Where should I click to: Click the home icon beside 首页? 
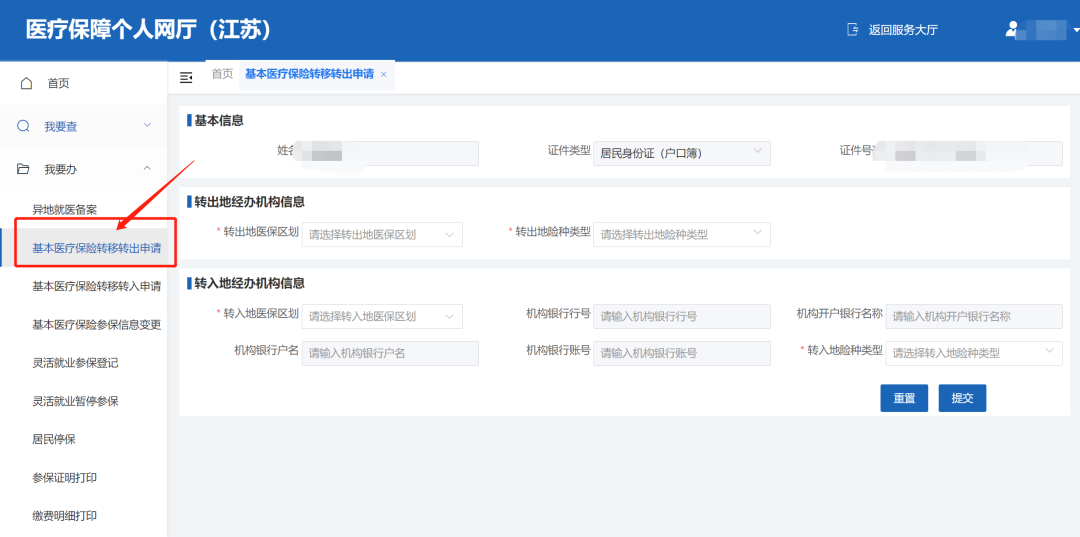tap(27, 83)
